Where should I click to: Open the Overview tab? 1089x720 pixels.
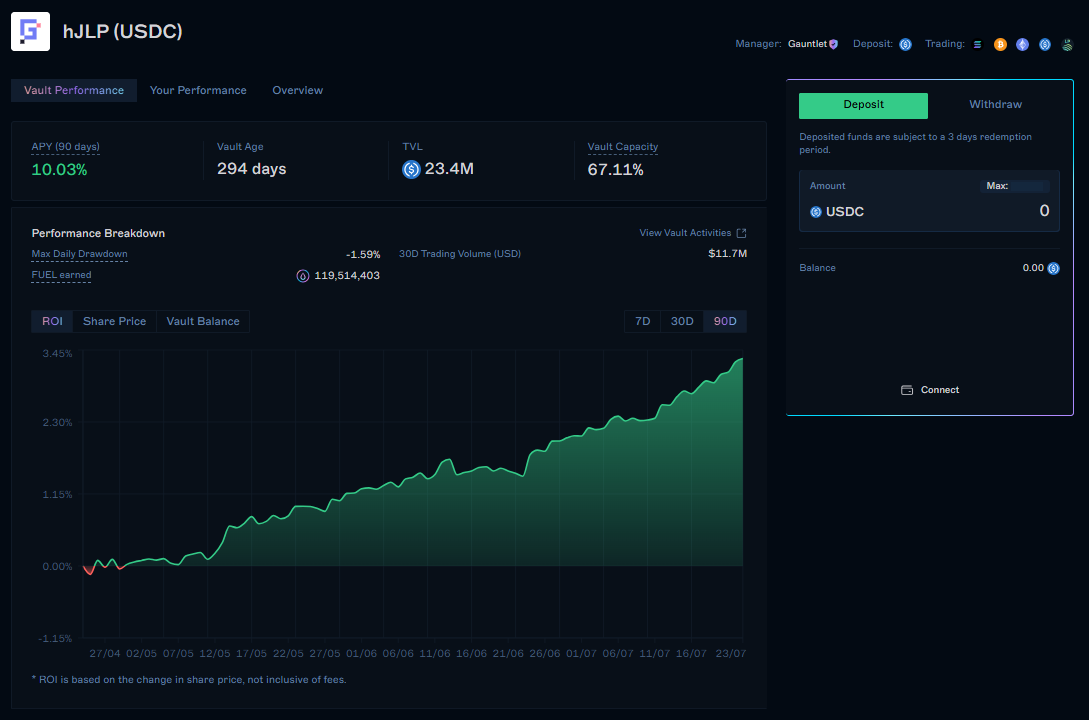click(x=297, y=90)
